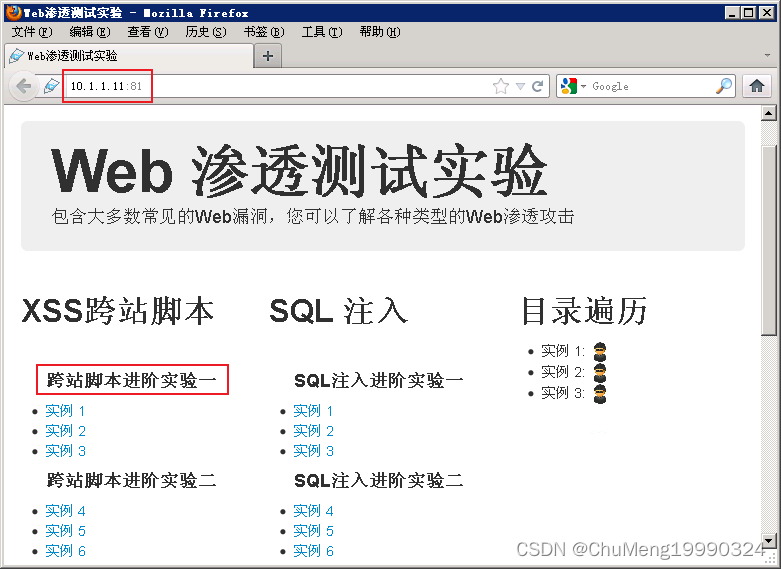Screen dimensions: 781x569
Task: Click the page favicon on the tab
Action: pyautogui.click(x=16, y=56)
